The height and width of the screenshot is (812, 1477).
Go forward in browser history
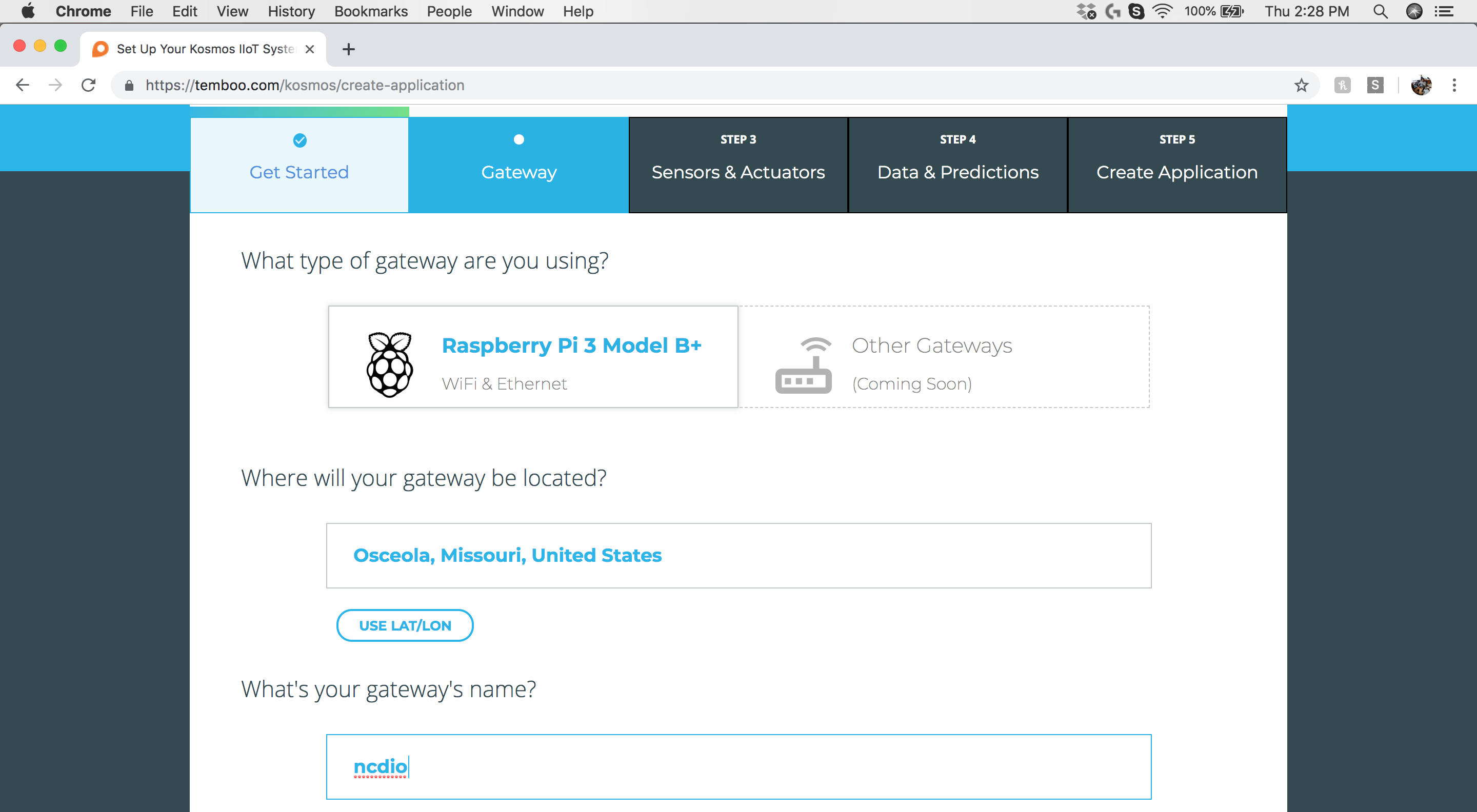pyautogui.click(x=55, y=86)
